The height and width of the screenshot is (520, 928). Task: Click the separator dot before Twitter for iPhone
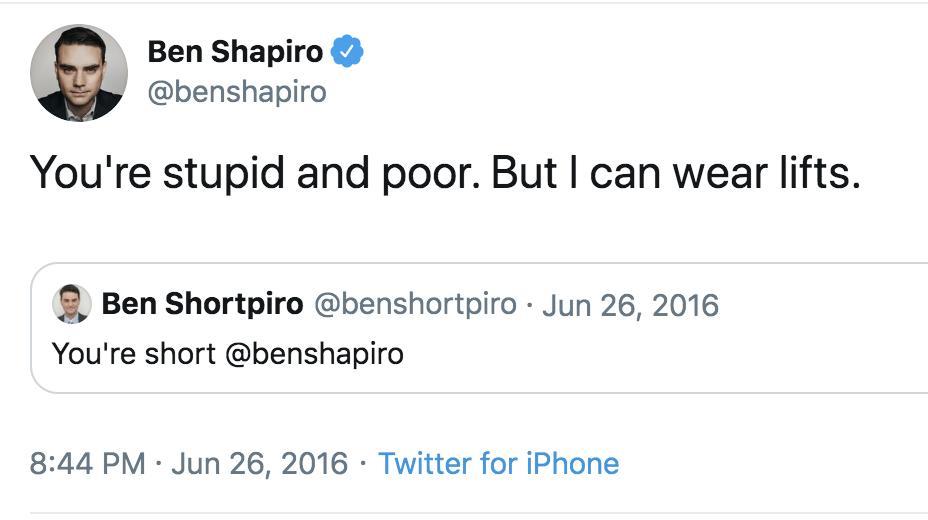(363, 463)
